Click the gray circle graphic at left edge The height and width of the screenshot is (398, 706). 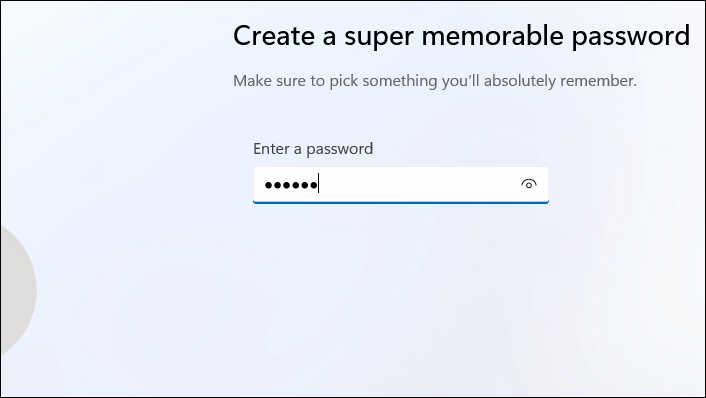(x=18, y=290)
